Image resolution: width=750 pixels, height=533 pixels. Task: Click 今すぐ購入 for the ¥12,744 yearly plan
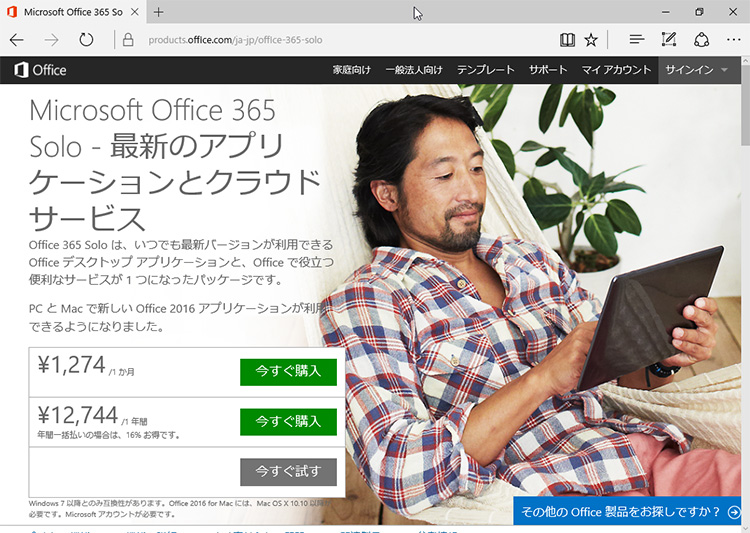tap(288, 422)
